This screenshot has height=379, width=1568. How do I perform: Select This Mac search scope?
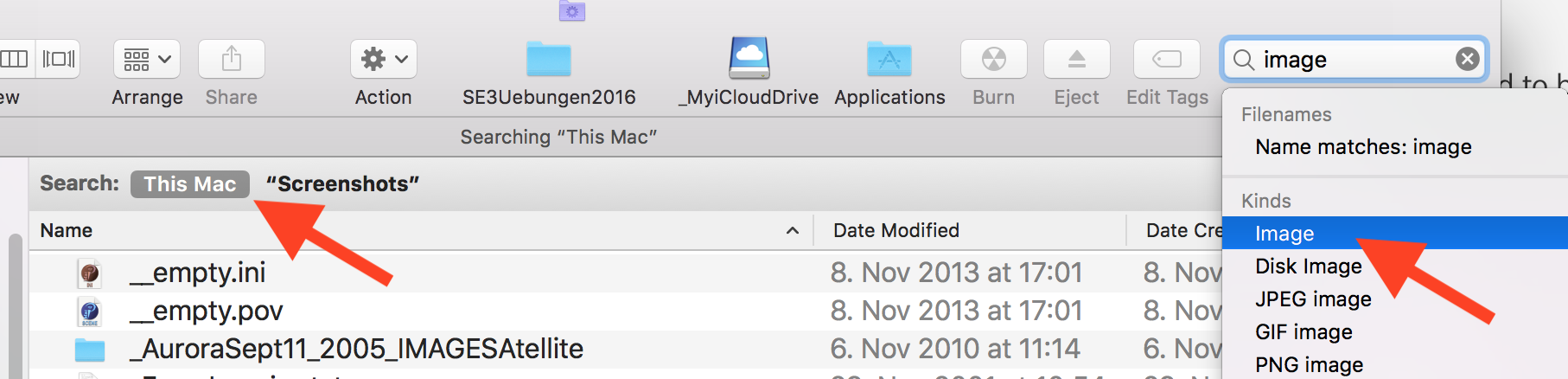tap(190, 184)
